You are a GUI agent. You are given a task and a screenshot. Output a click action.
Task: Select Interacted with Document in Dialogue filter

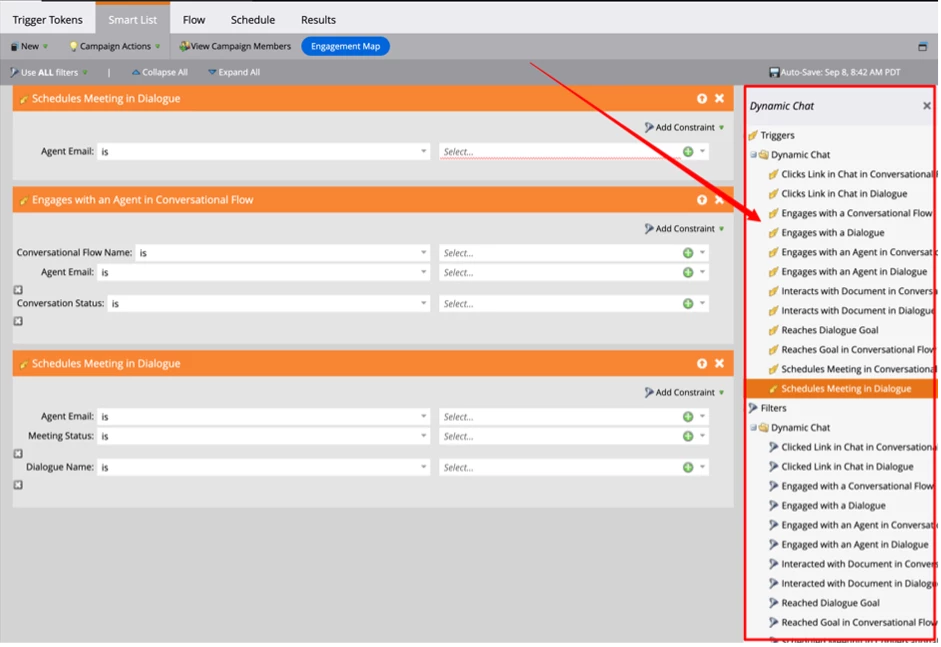click(x=851, y=584)
